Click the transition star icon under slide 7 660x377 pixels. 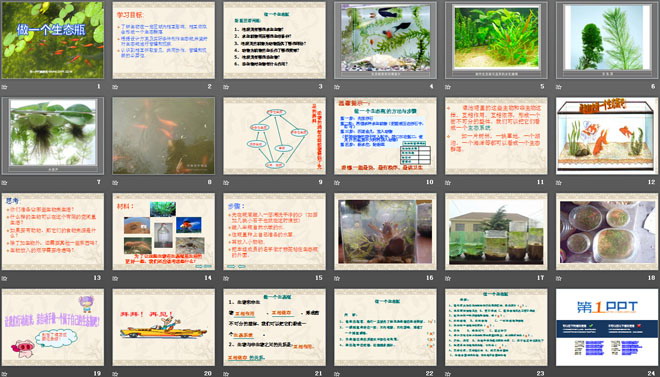pyautogui.click(x=4, y=183)
